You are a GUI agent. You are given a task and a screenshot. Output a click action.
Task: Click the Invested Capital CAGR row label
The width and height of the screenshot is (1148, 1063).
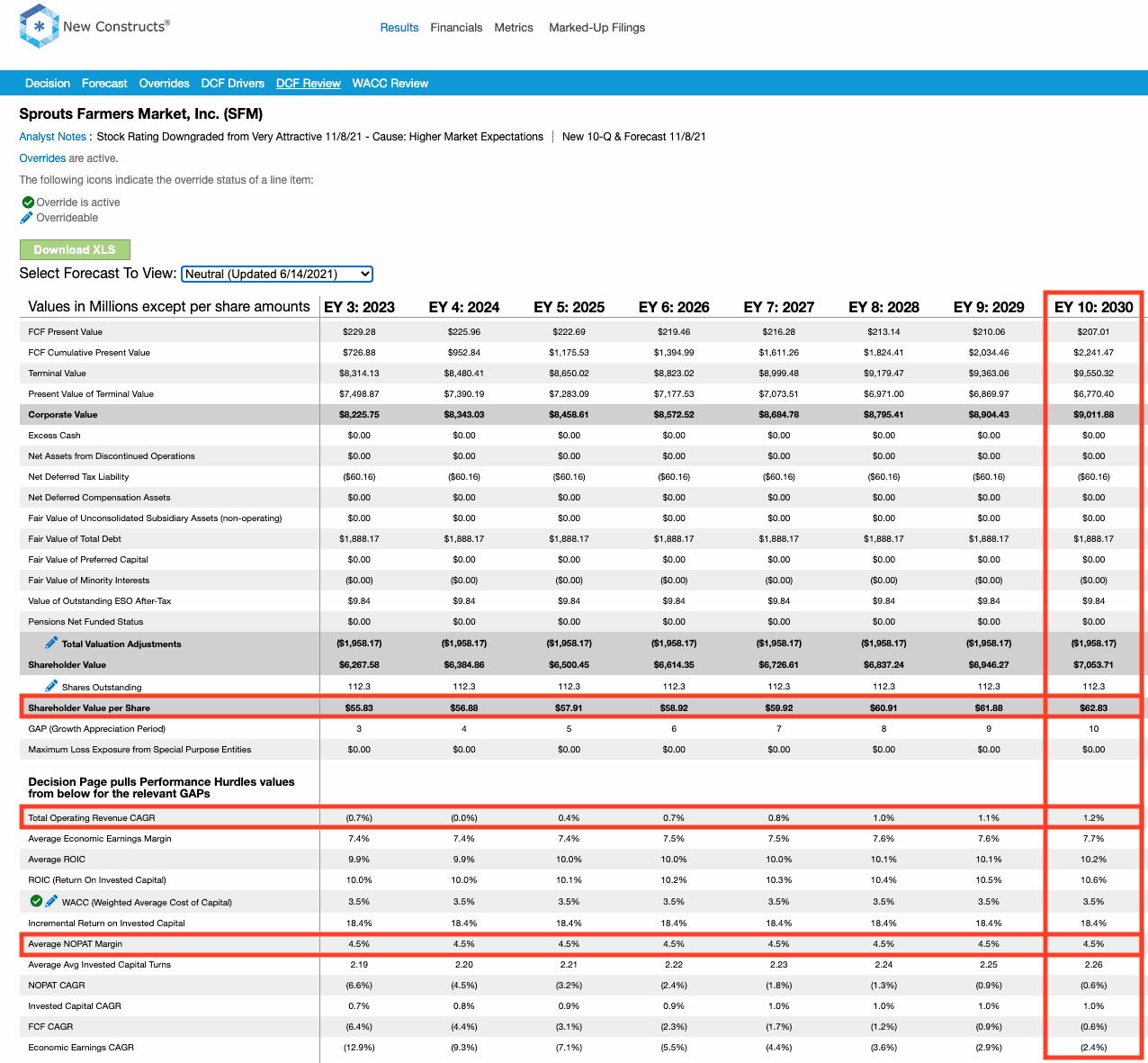(75, 1006)
